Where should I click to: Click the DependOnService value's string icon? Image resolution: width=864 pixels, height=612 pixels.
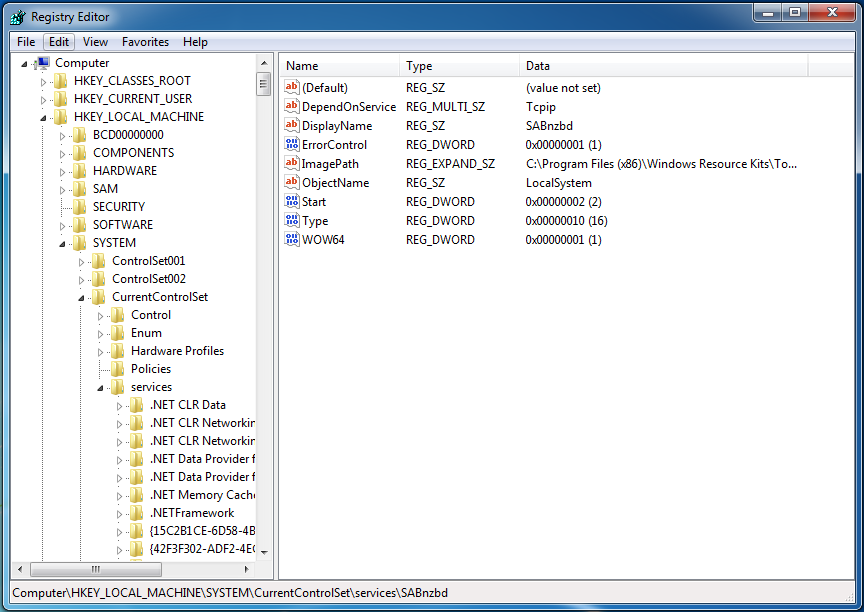point(291,106)
